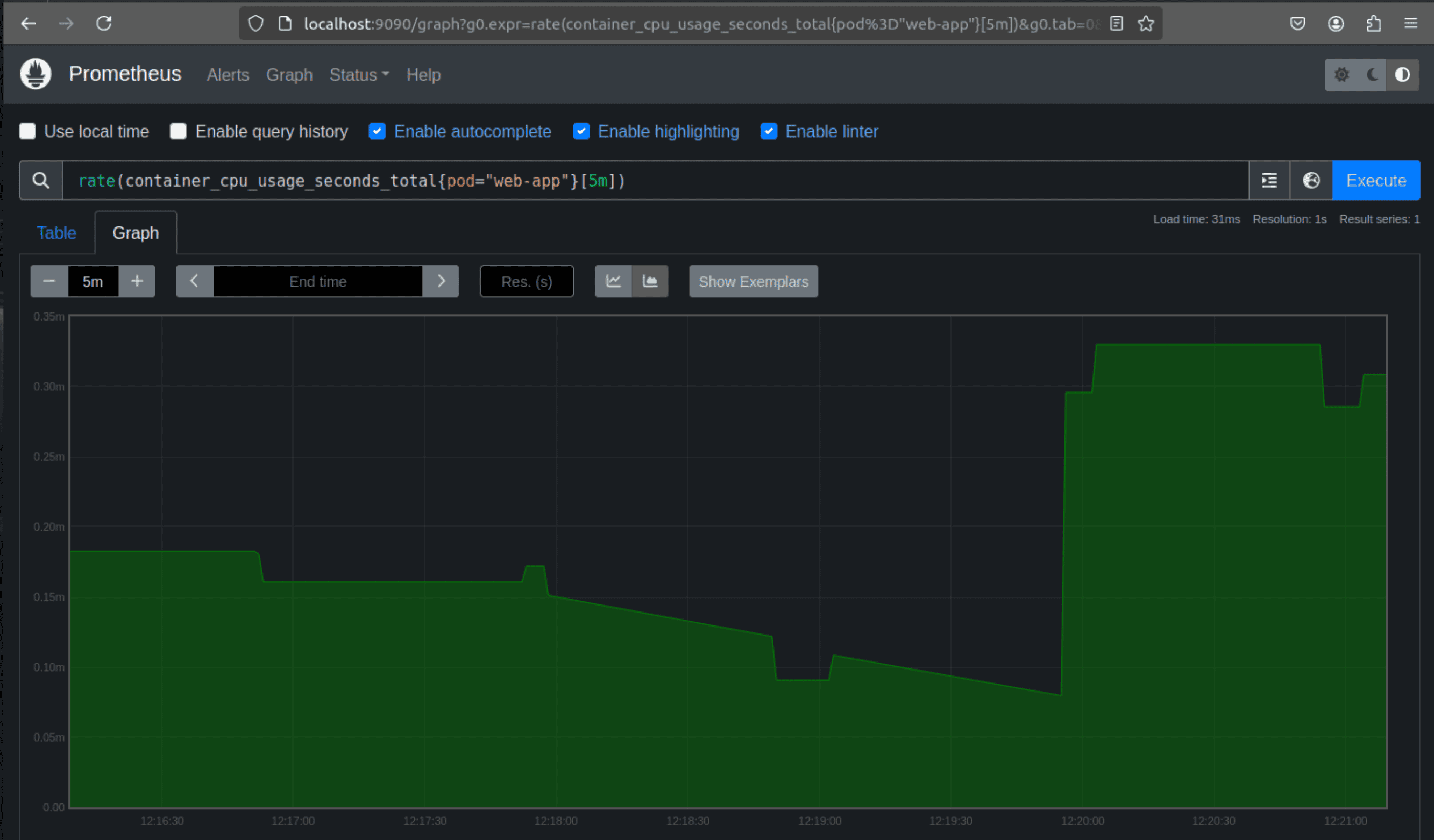
Task: Click the 12:19:00 x-axis label
Action: coord(819,821)
